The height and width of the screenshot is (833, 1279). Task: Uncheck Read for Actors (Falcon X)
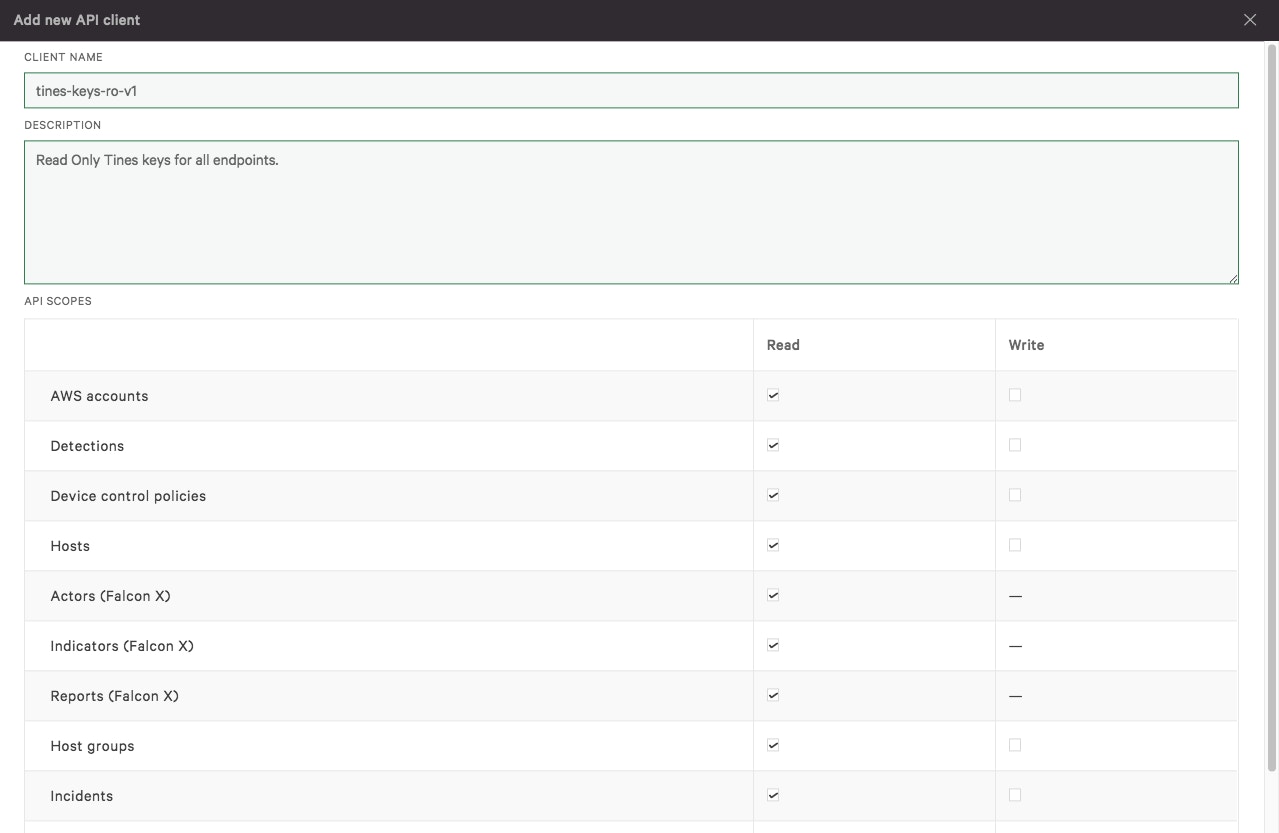click(773, 595)
